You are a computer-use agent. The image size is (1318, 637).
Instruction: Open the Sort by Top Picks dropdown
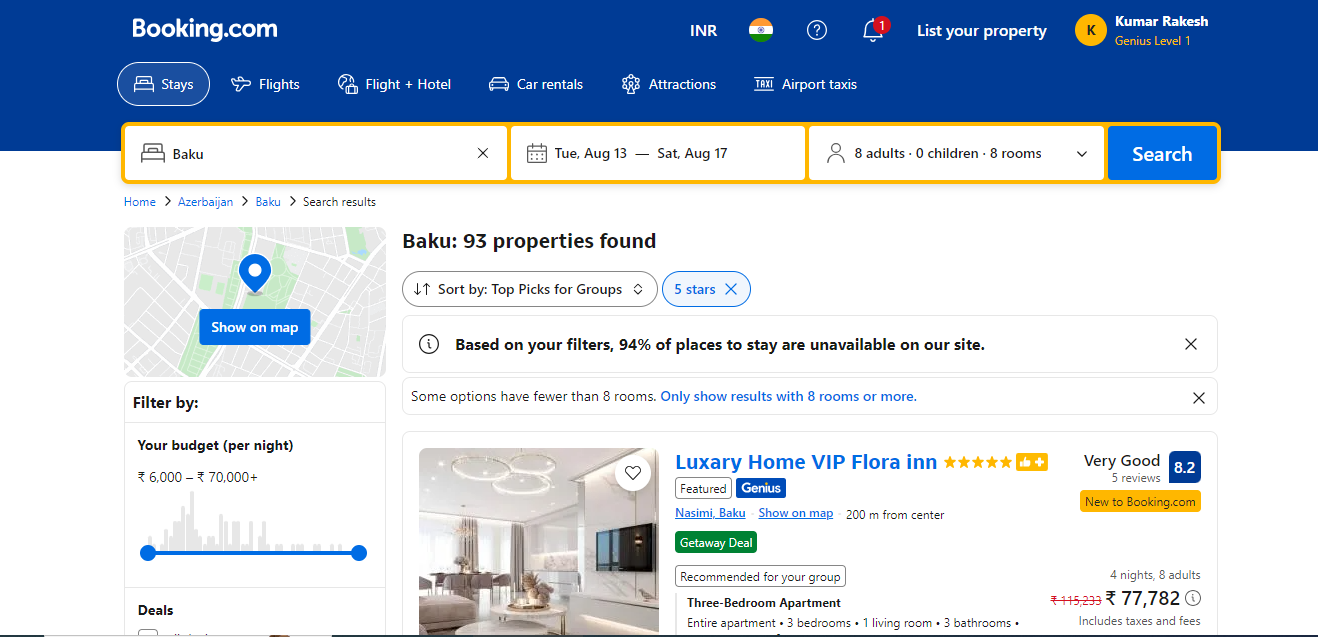530,289
